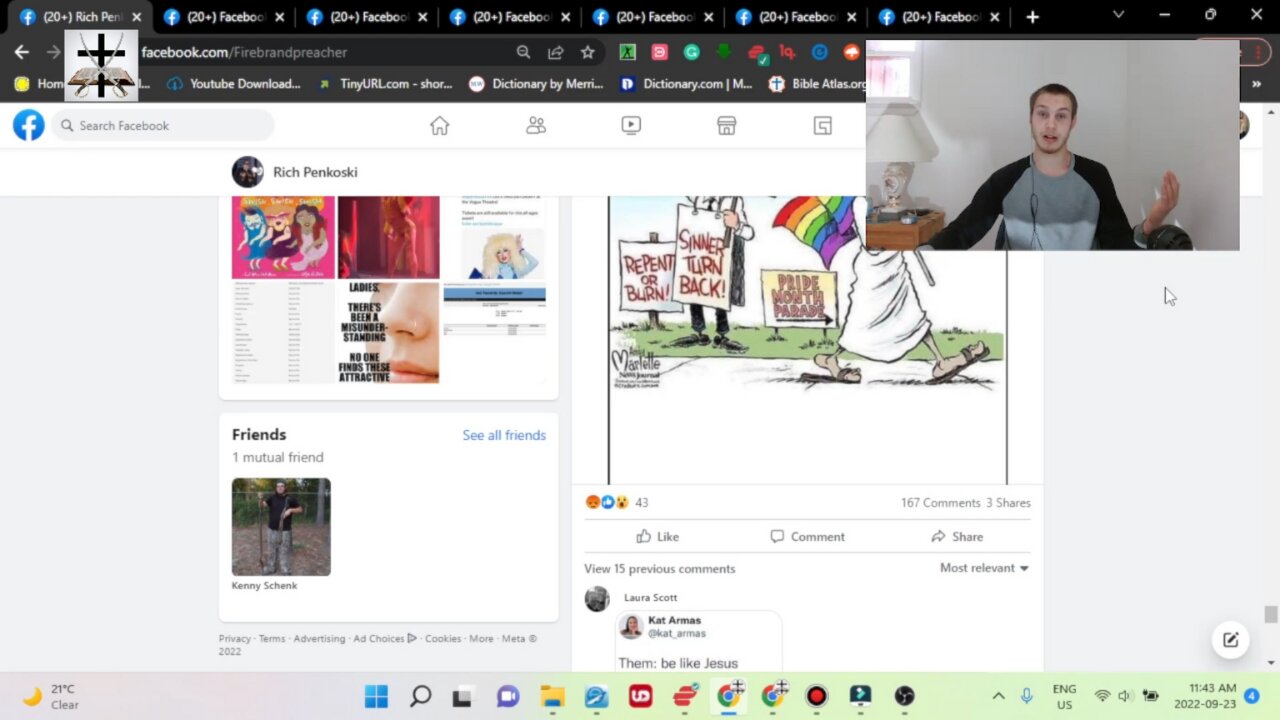Open the Windows Start menu
Image resolution: width=1280 pixels, height=720 pixels.
376,696
